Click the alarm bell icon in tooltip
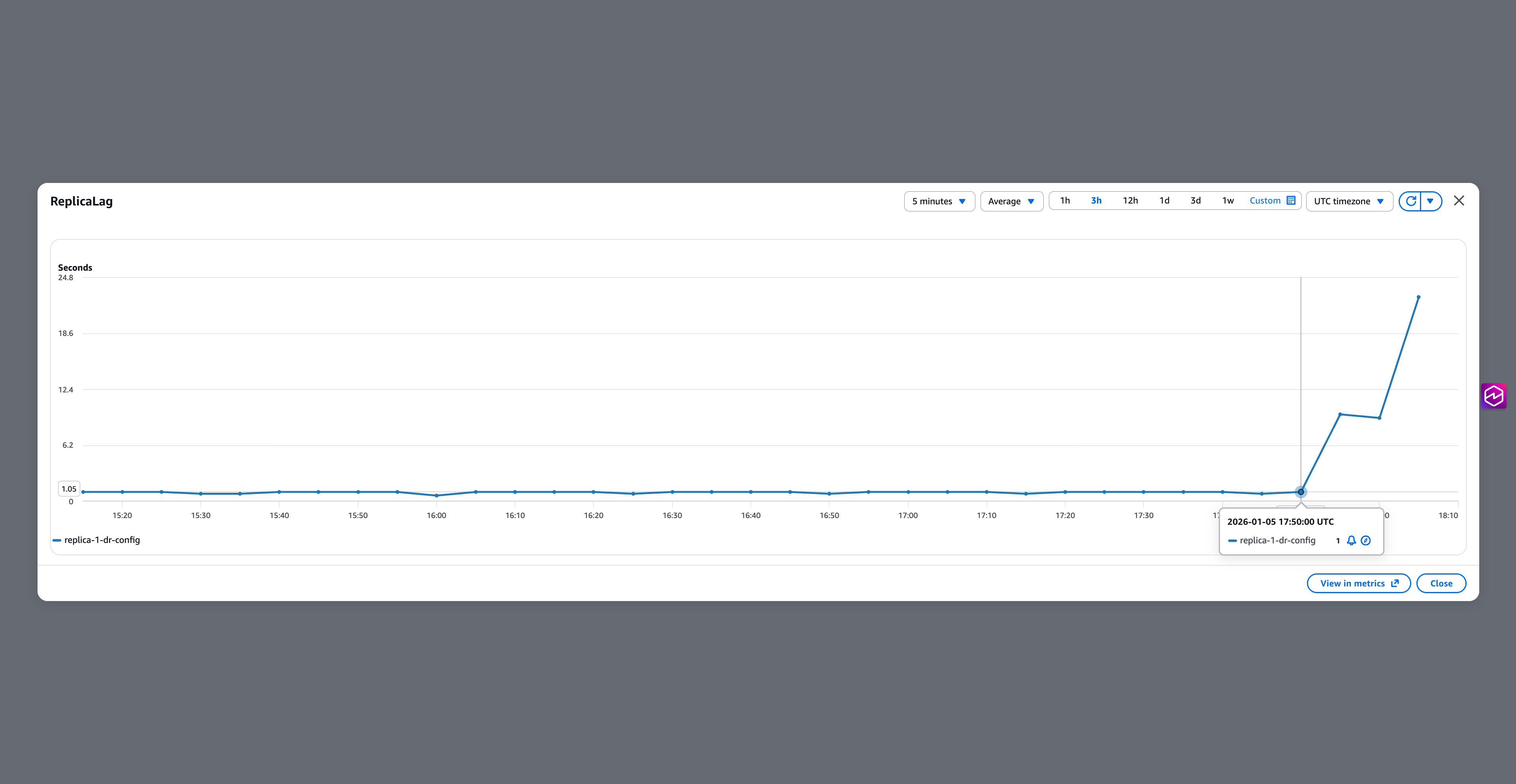This screenshot has height=784, width=1516. (1351, 540)
